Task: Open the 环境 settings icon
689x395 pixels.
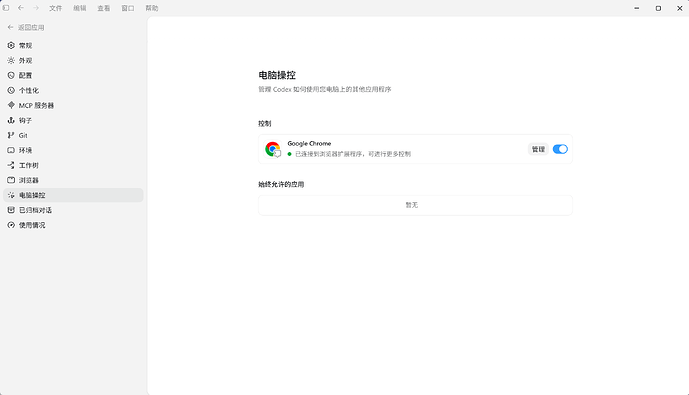Action: pos(11,150)
